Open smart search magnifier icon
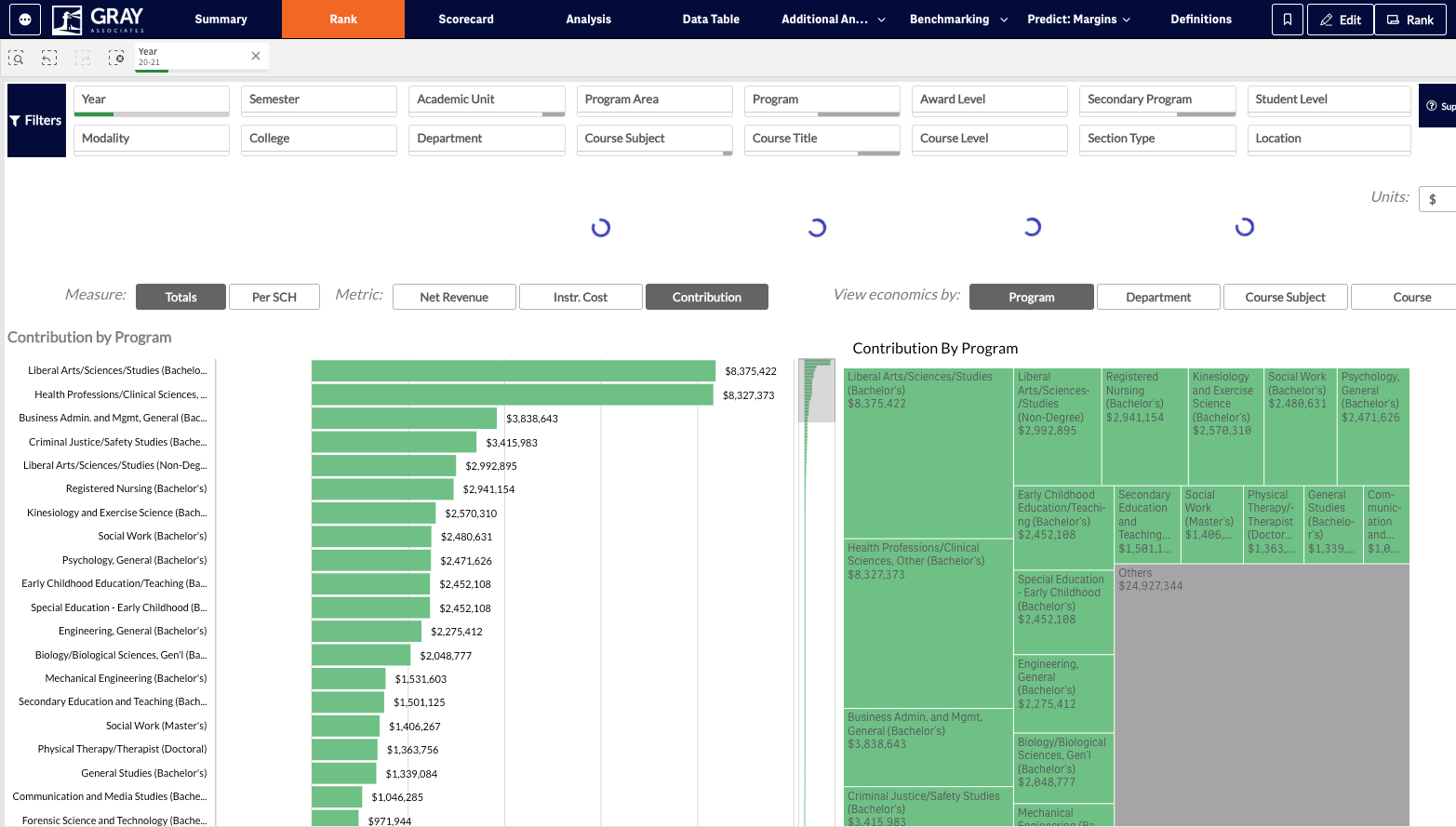This screenshot has height=827, width=1456. pos(16,58)
